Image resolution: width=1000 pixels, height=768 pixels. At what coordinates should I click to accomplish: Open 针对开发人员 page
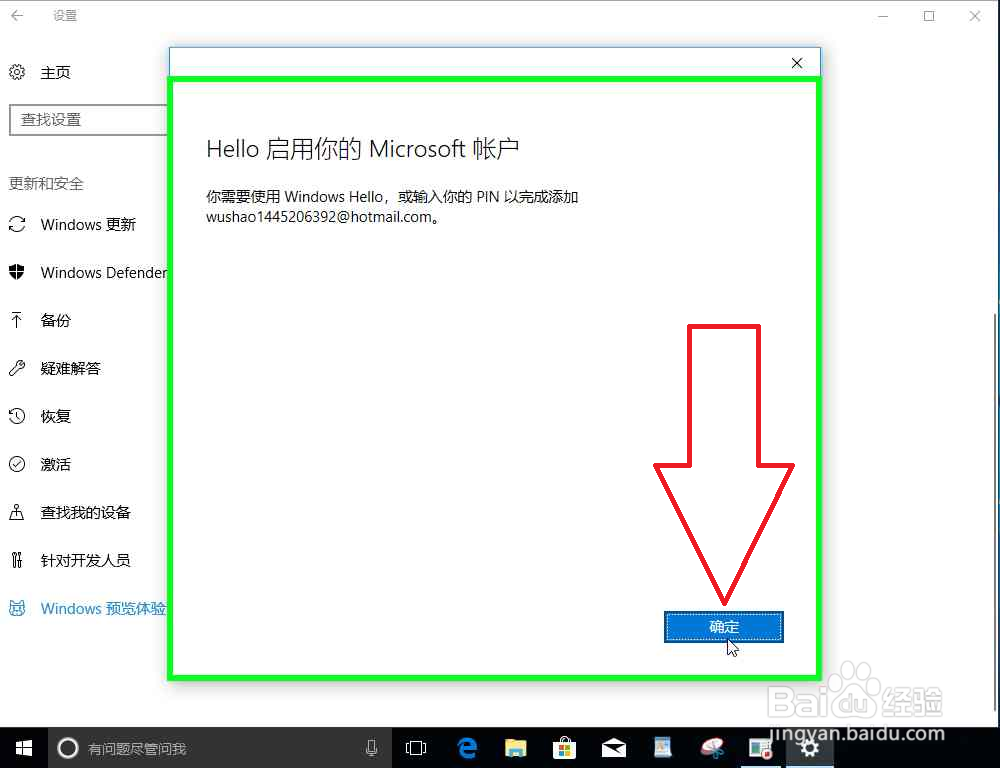(x=84, y=560)
